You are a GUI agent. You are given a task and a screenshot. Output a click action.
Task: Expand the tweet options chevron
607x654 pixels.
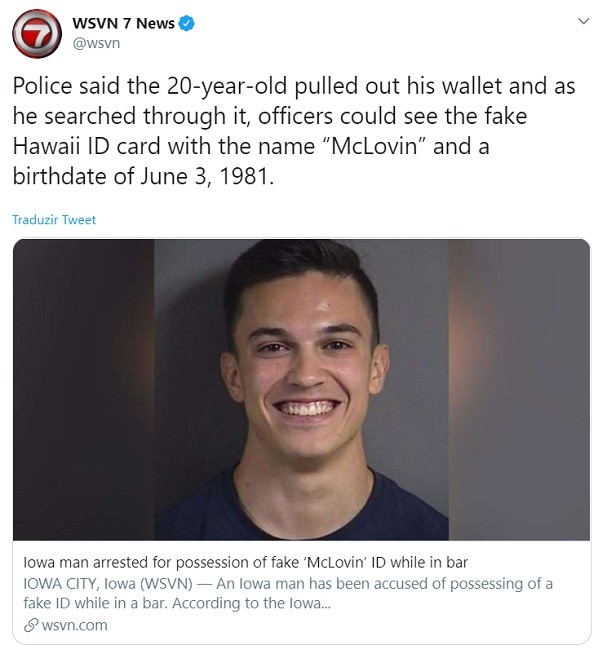583,21
